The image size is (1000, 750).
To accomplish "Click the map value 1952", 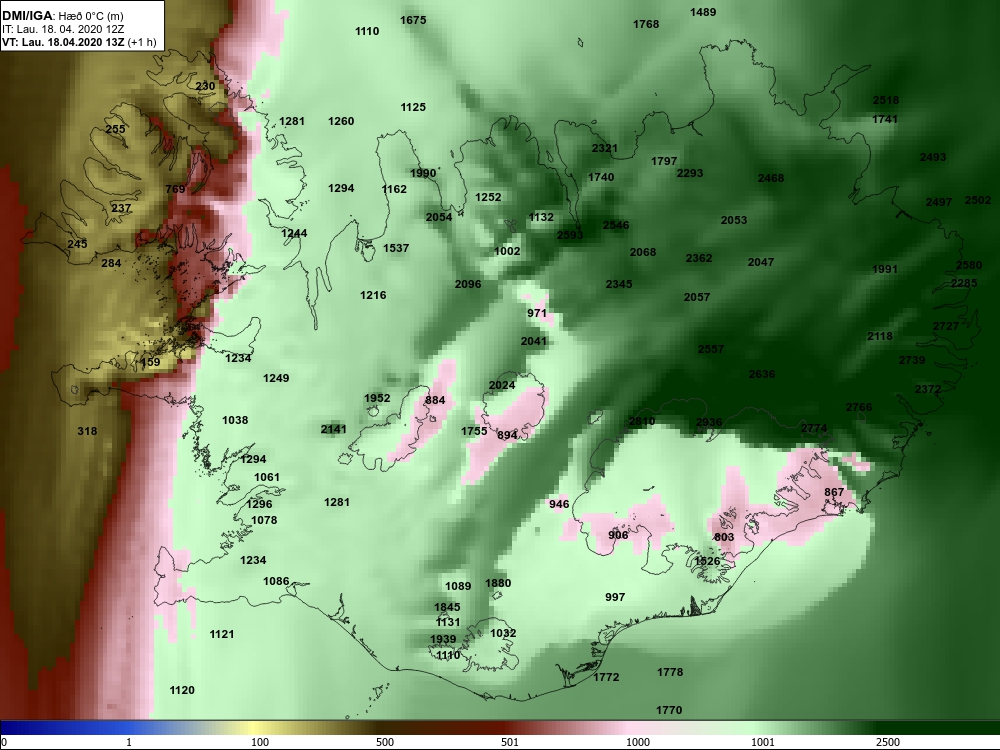I will coord(377,398).
